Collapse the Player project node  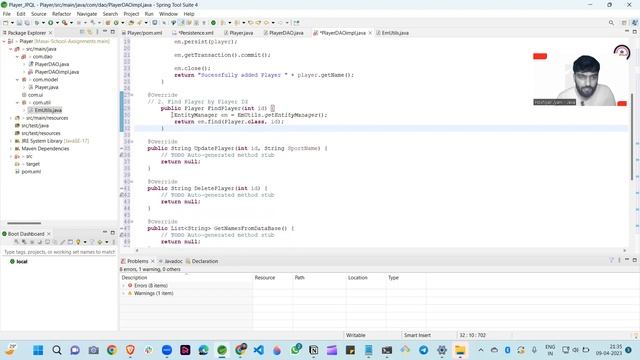[x=4, y=41]
